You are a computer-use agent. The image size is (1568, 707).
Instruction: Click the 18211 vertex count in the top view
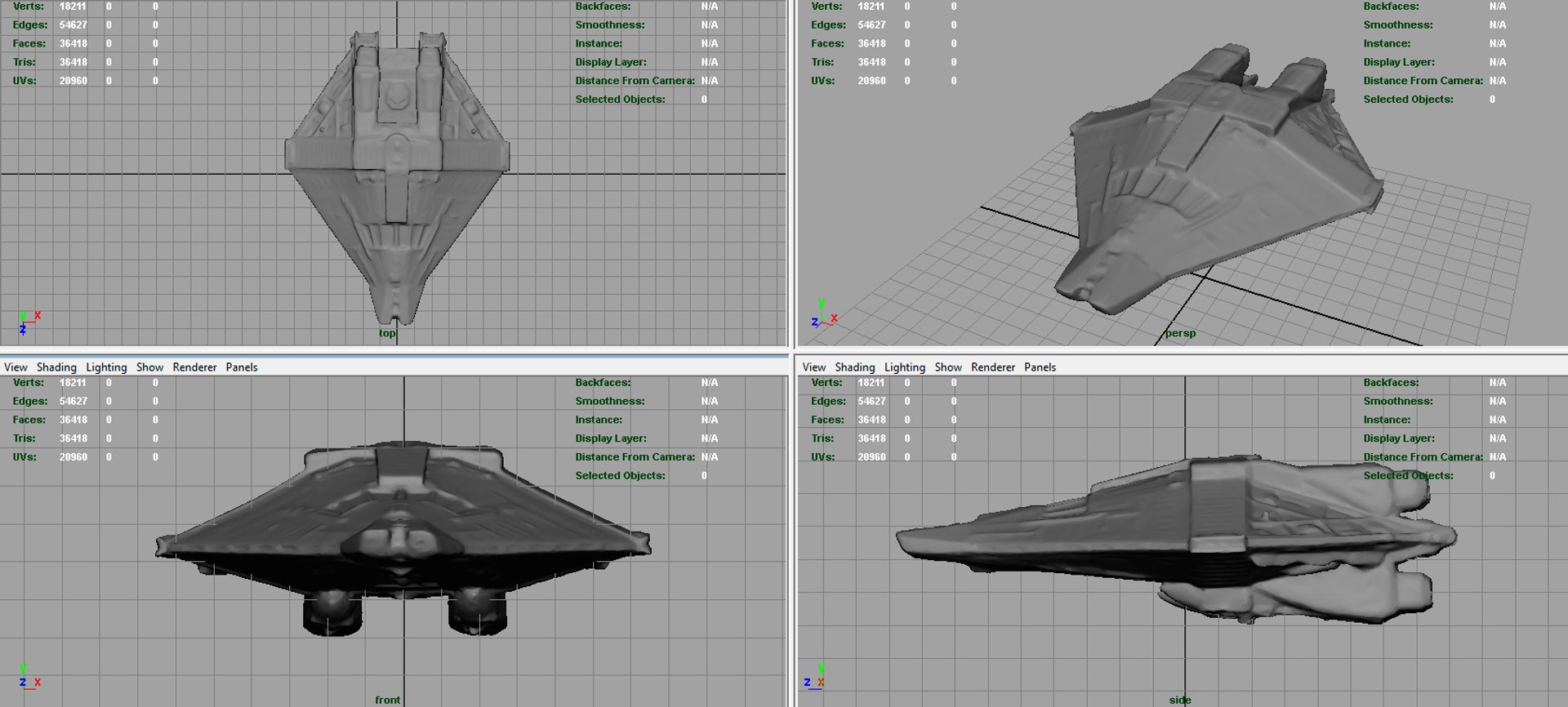(73, 7)
